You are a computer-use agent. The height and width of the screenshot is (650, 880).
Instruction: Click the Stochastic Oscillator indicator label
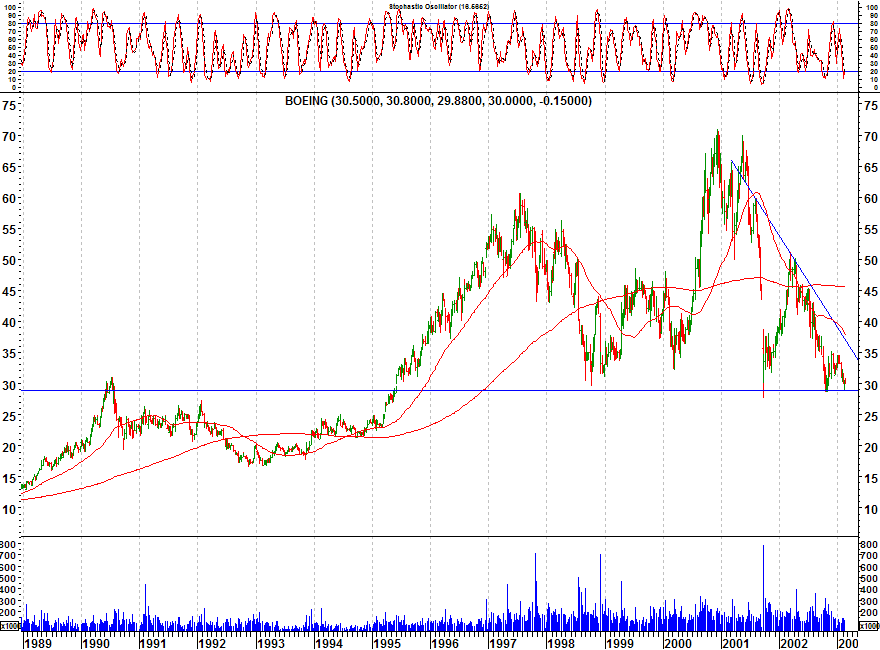coord(439,6)
